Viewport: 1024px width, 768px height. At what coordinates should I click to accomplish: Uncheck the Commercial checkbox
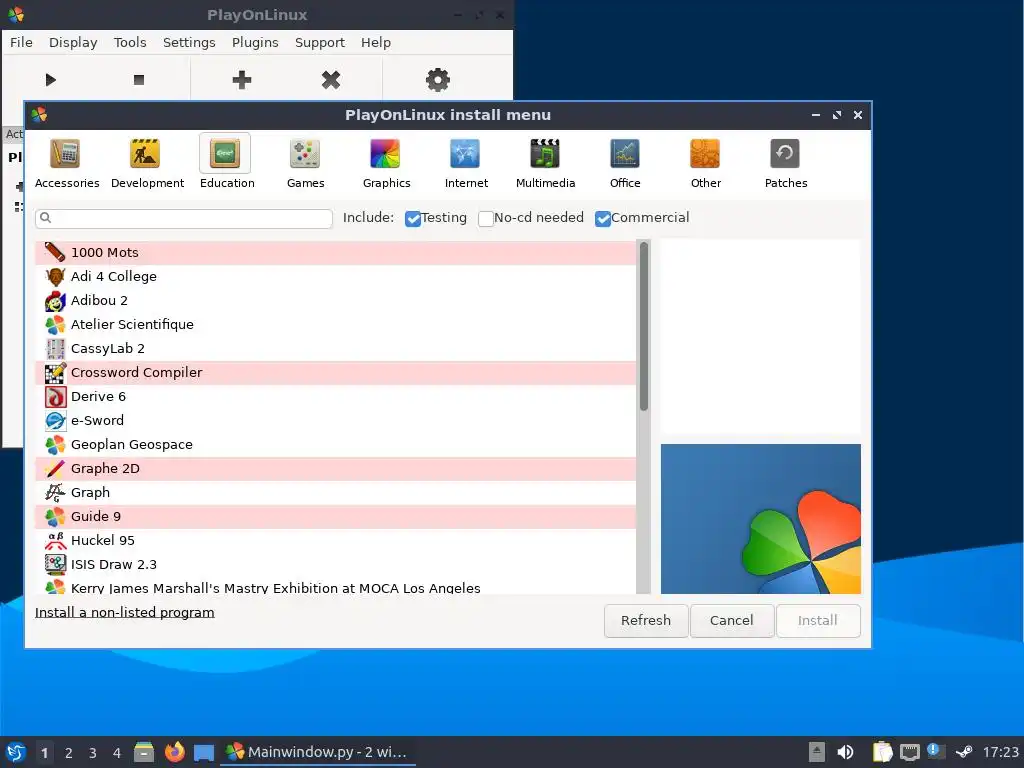coord(603,219)
